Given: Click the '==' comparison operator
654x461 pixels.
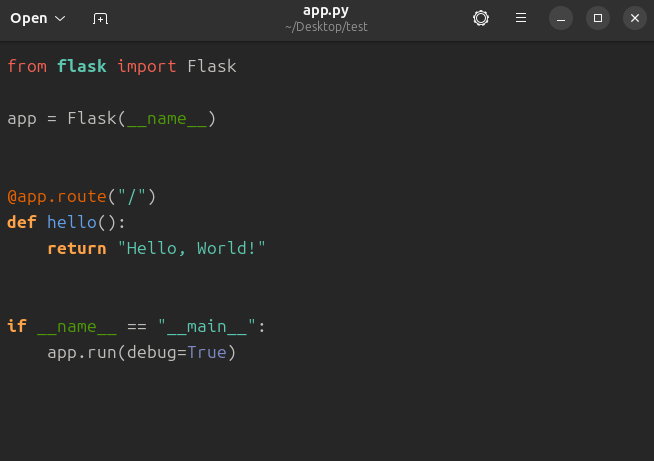Looking at the screenshot, I should pos(137,327).
